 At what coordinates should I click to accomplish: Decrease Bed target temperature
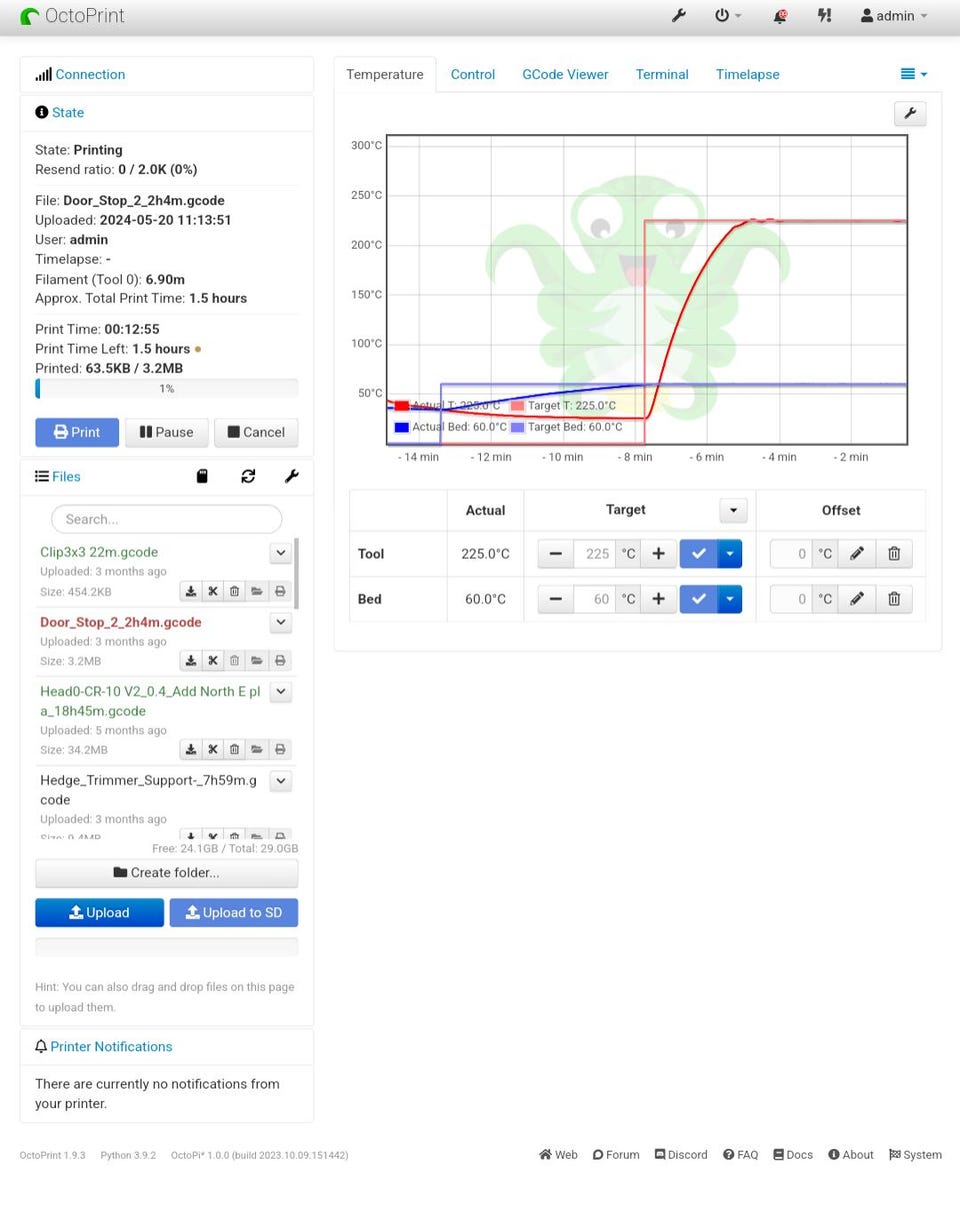tap(555, 599)
